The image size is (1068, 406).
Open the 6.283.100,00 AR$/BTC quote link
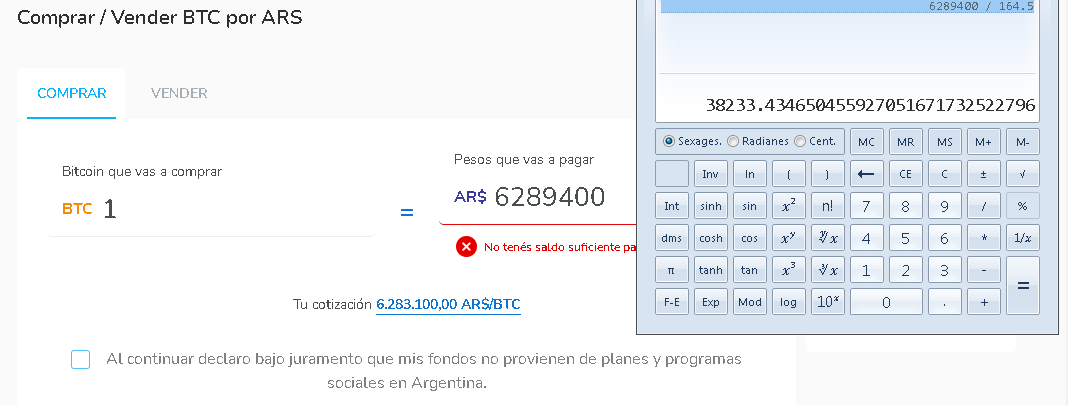pyautogui.click(x=448, y=304)
